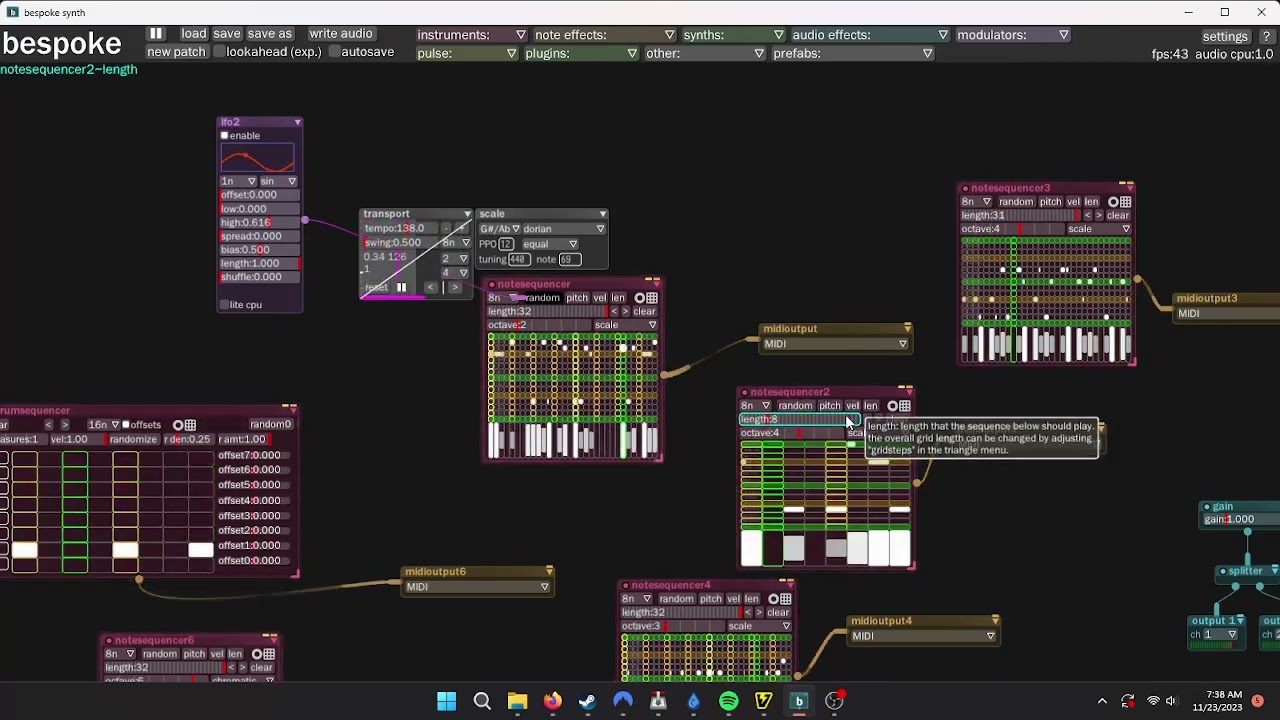
Task: Open the notesequencer scale mode dropdown
Action: point(625,325)
